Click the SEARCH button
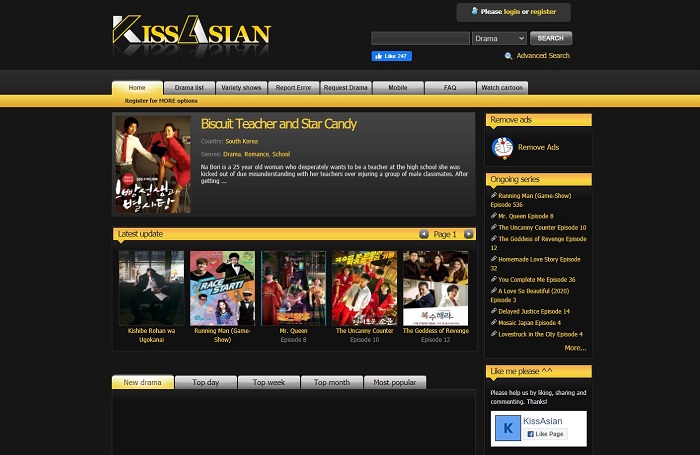Image resolution: width=700 pixels, height=455 pixels. pyautogui.click(x=550, y=38)
